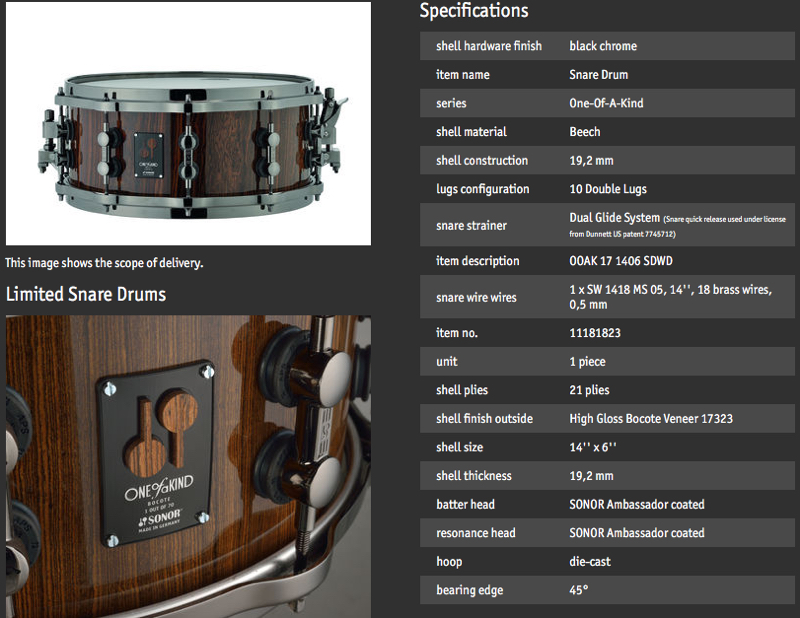This screenshot has width=800, height=618.
Task: Select the resonance head "SONOR Ambassador coated" value
Action: tap(637, 533)
